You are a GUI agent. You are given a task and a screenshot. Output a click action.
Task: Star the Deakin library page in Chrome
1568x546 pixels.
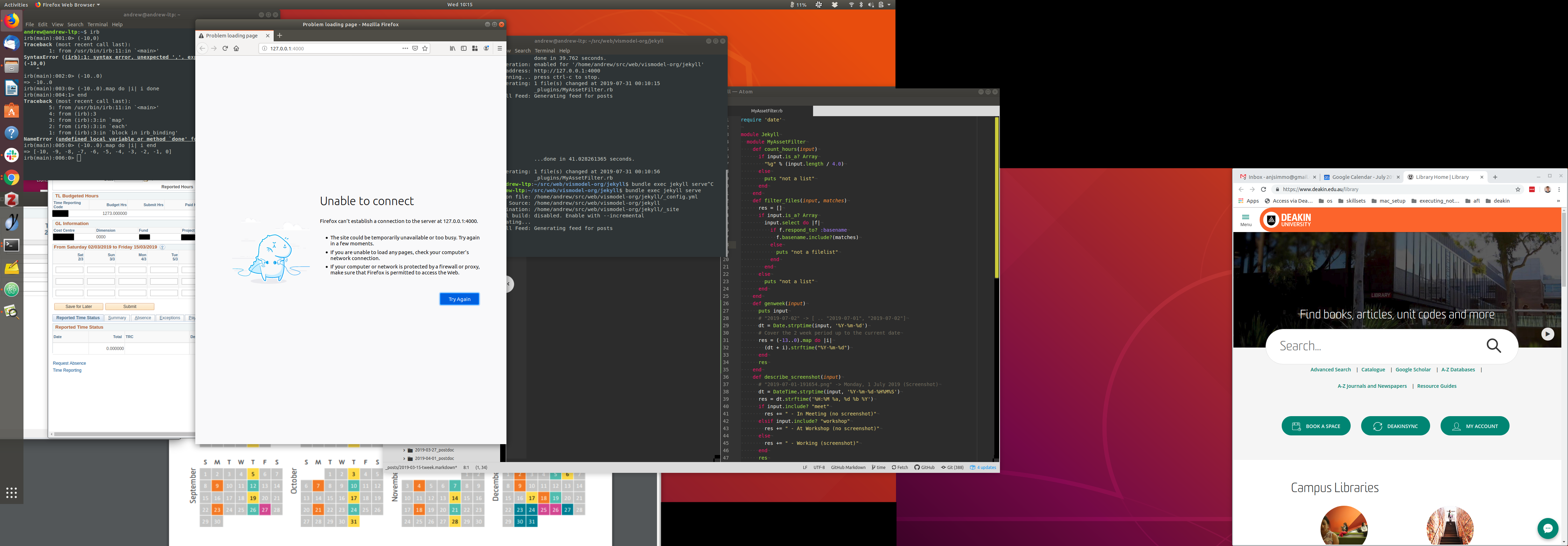(1518, 189)
